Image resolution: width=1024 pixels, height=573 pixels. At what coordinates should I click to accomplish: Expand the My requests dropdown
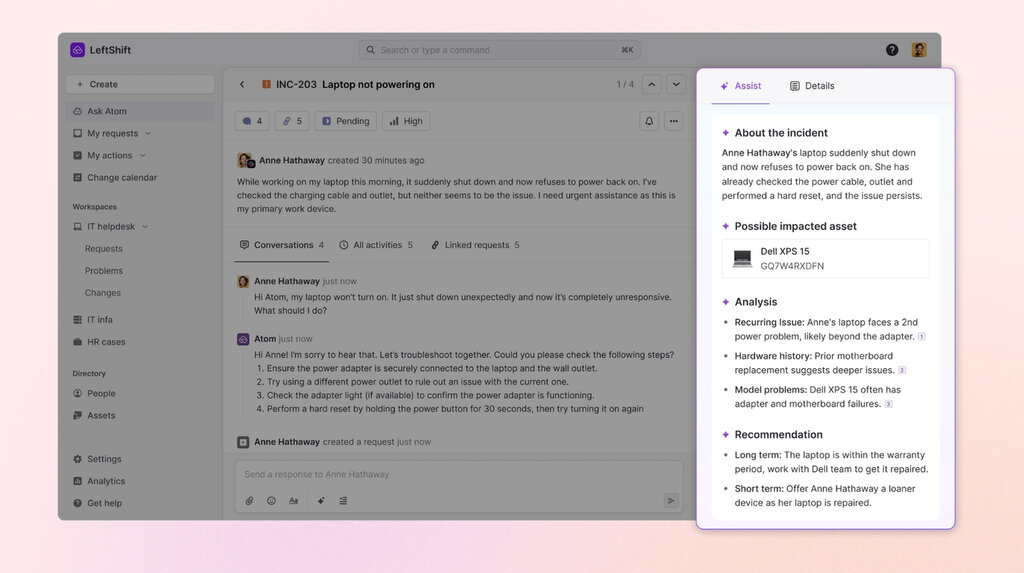[x=148, y=134]
